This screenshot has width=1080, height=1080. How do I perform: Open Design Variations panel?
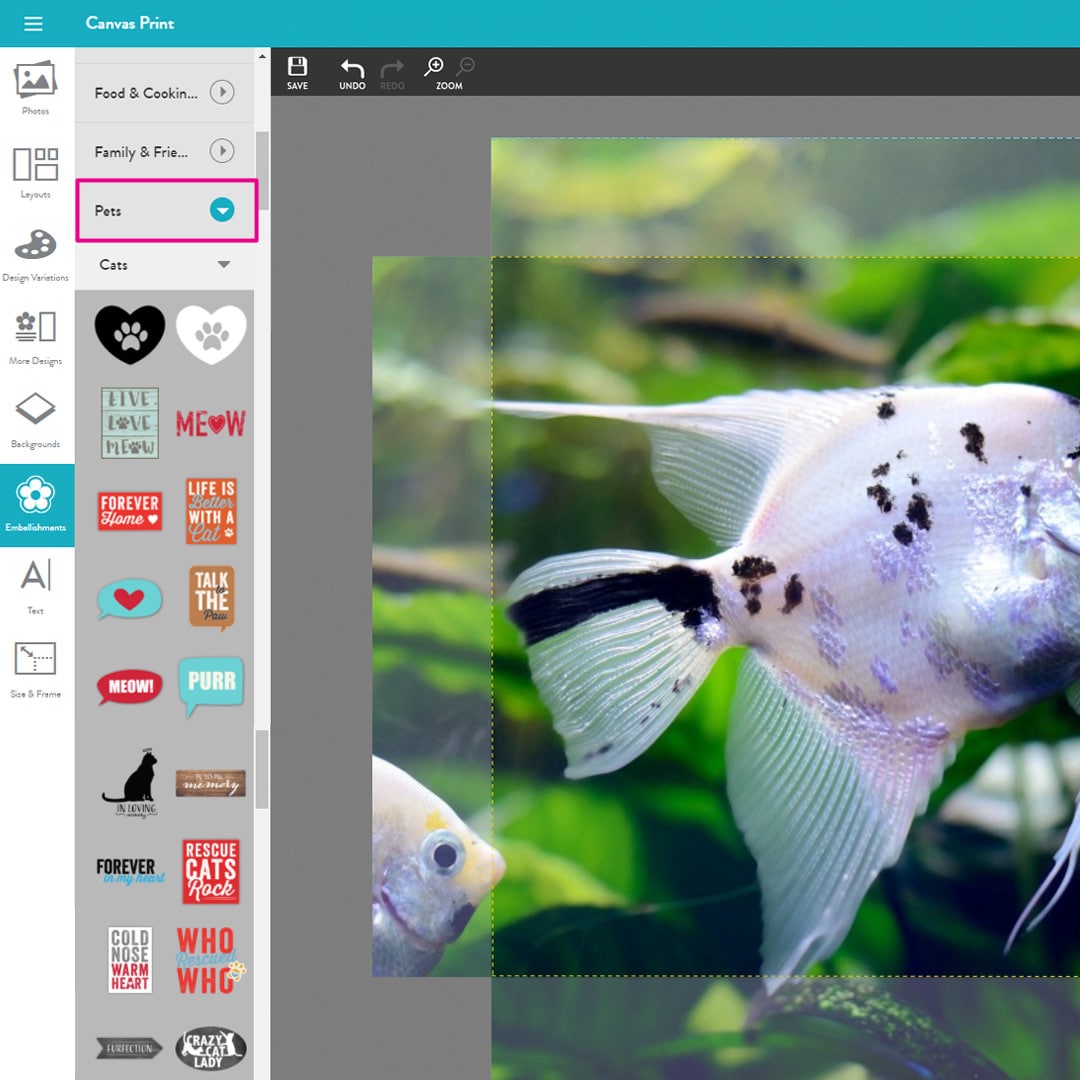point(36,254)
